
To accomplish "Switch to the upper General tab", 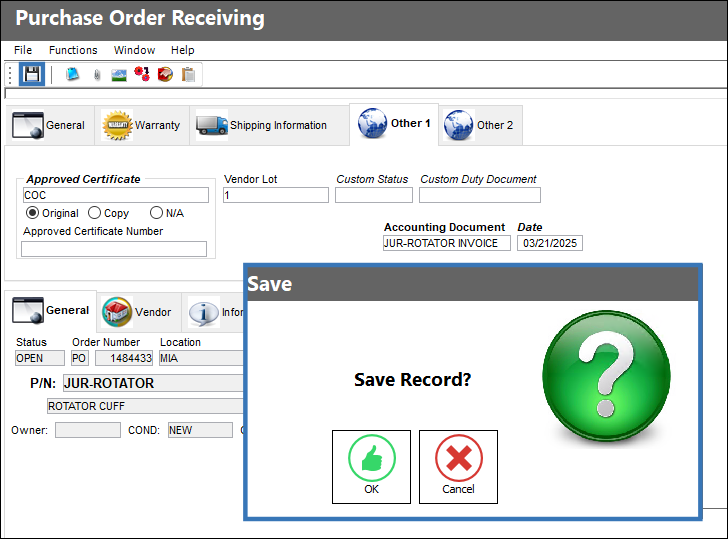I will [50, 125].
